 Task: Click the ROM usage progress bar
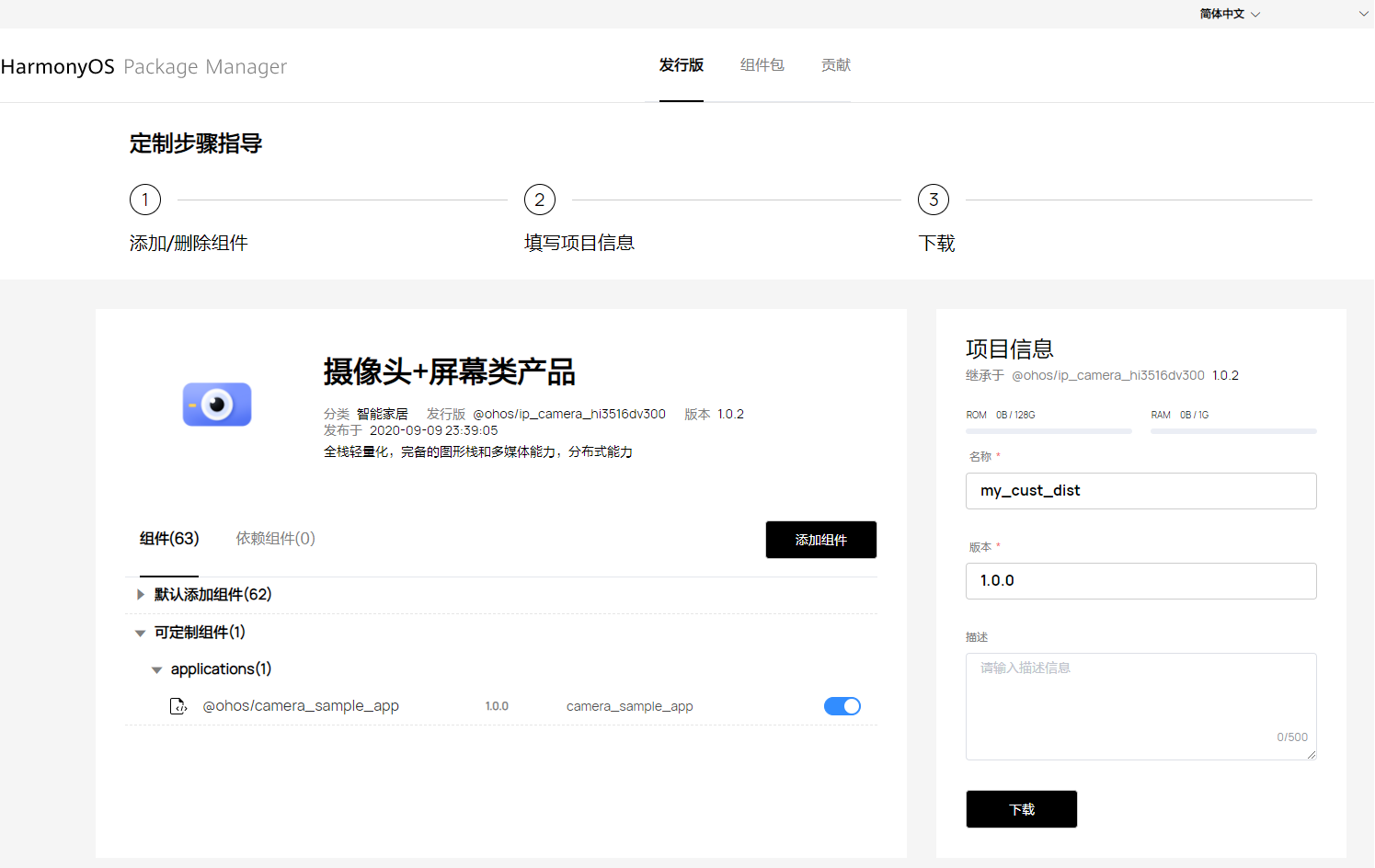pos(1048,431)
